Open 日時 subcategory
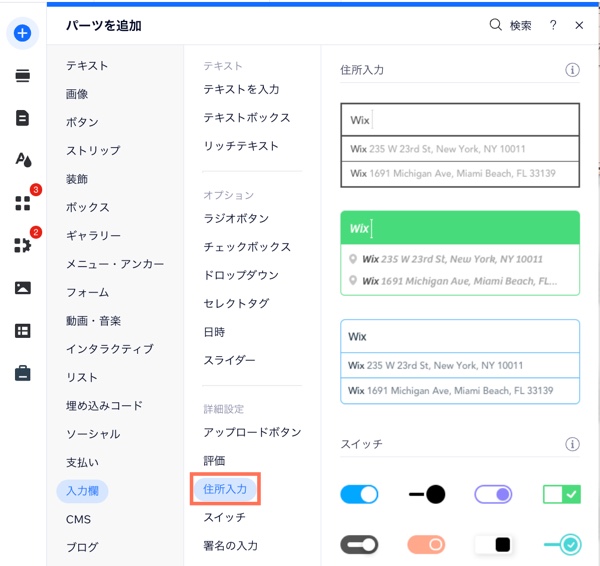The image size is (600, 566). pos(214,332)
